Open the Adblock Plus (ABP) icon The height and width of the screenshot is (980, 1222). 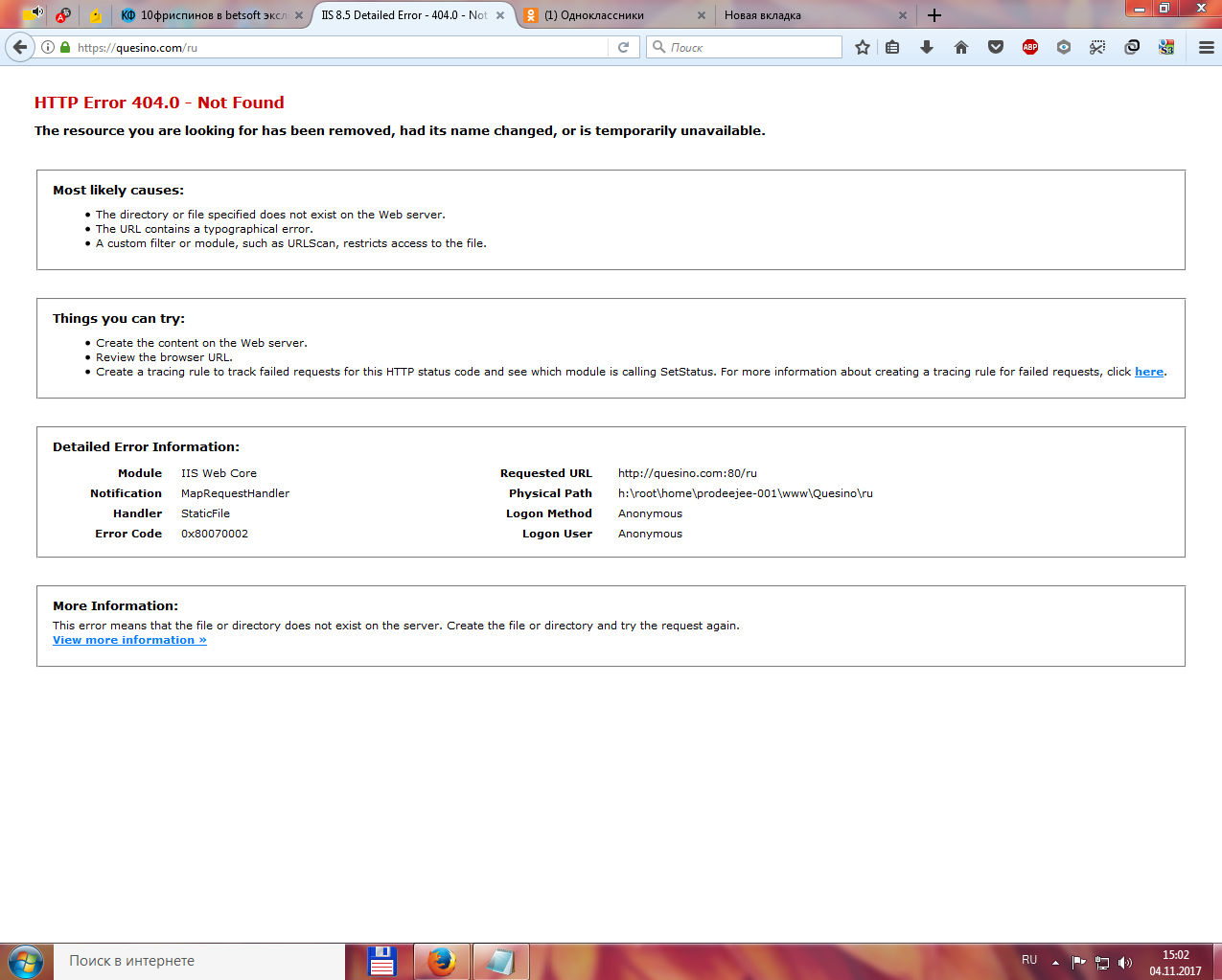pyautogui.click(x=1030, y=47)
